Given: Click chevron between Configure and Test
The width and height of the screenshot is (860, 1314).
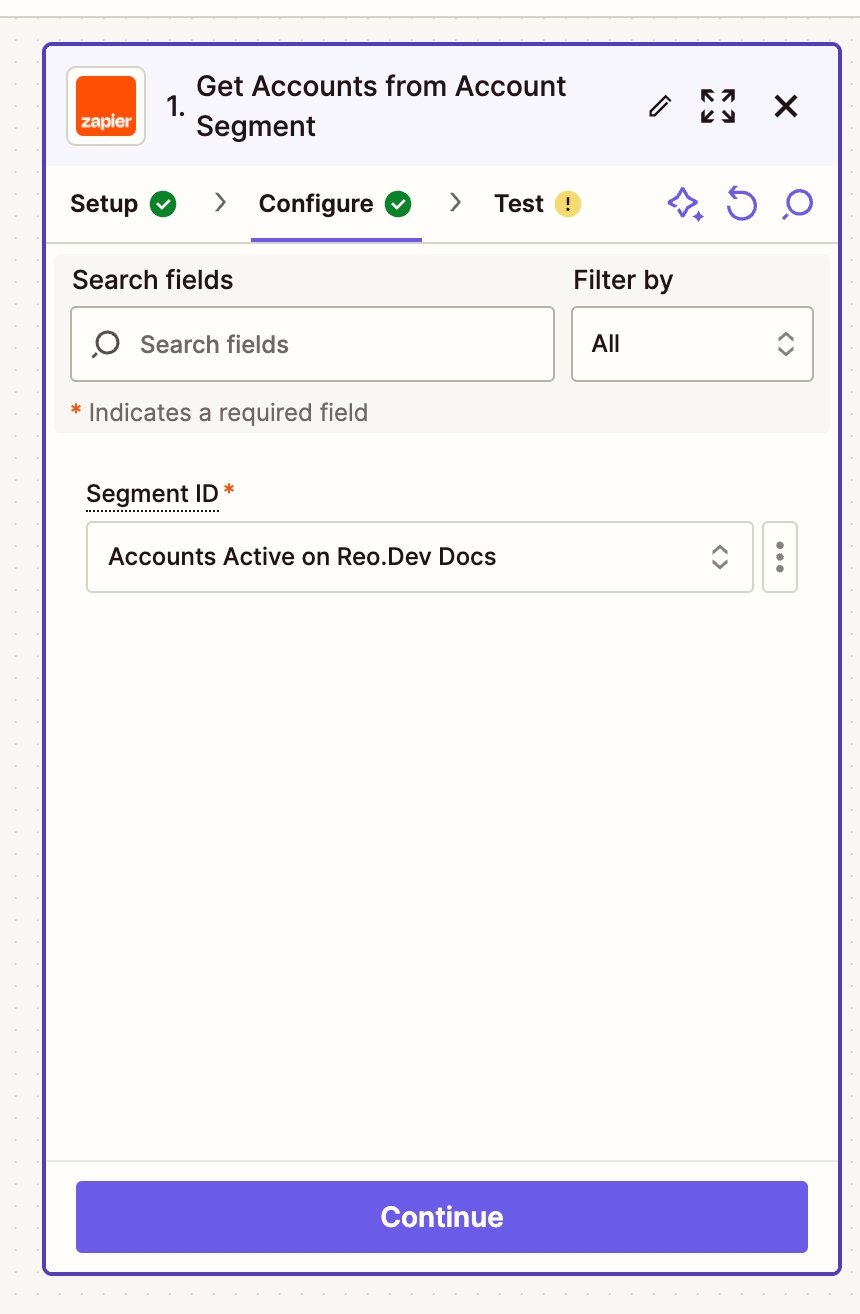Looking at the screenshot, I should [456, 203].
